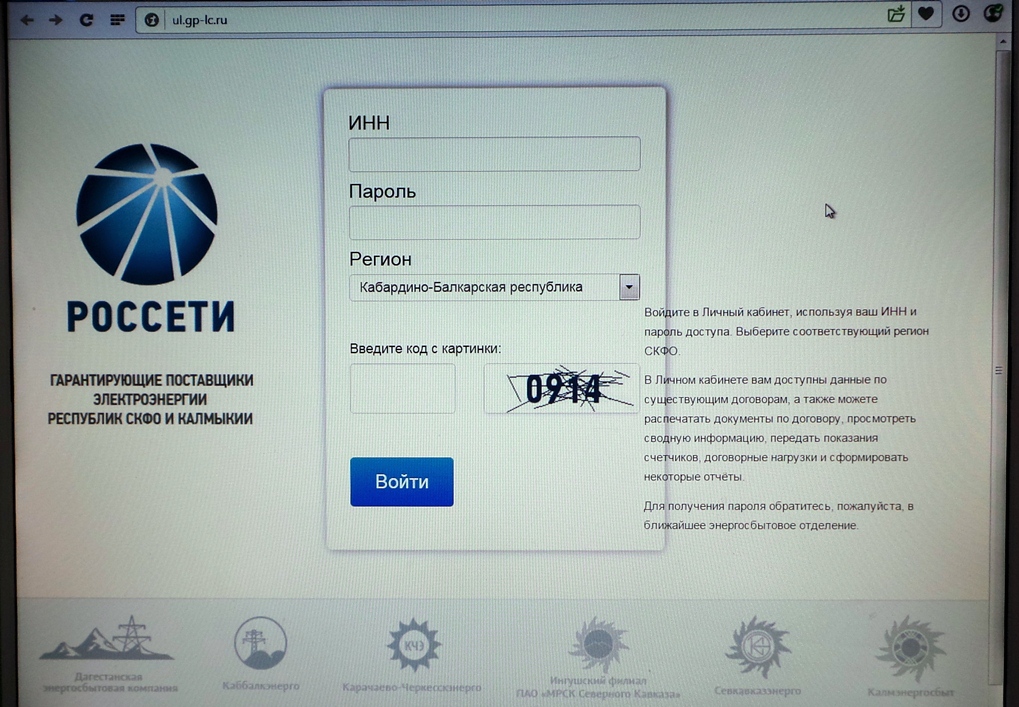The image size is (1019, 707).
Task: Open Дагестанская энергосбытовая компания logo
Action: [x=108, y=639]
